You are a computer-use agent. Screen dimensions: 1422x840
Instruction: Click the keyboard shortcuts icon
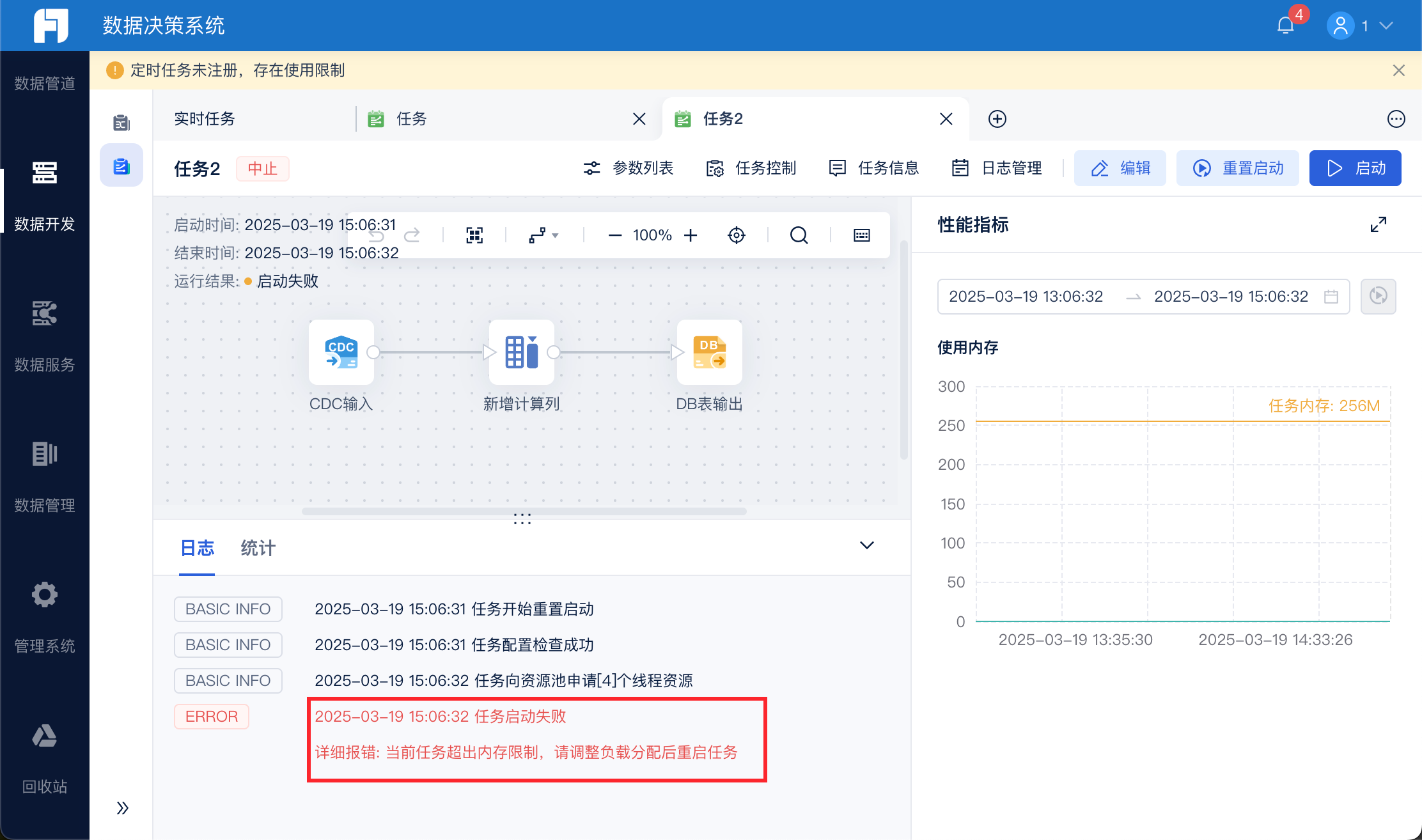pyautogui.click(x=861, y=235)
